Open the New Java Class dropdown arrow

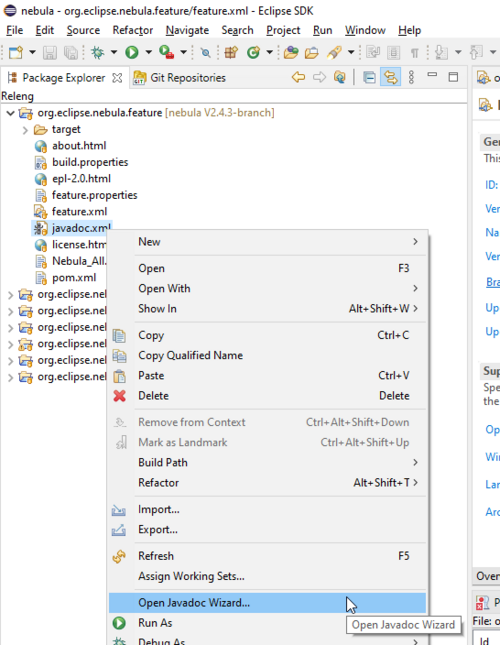pos(269,53)
